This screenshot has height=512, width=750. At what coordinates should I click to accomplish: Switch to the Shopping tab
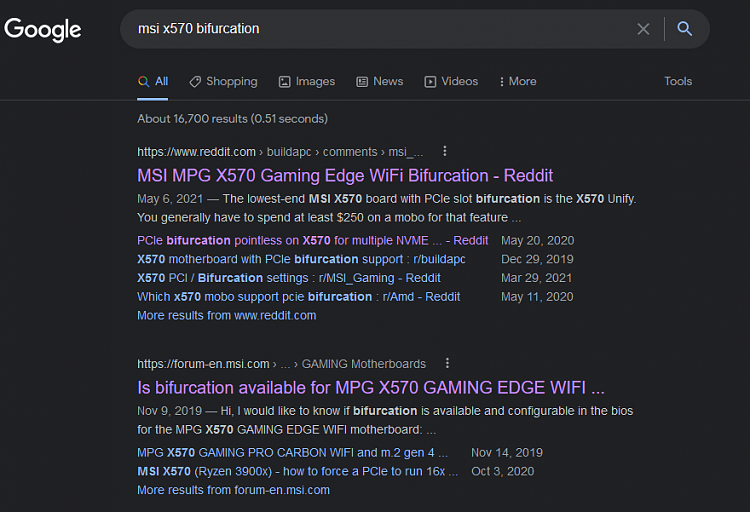pyautogui.click(x=223, y=81)
